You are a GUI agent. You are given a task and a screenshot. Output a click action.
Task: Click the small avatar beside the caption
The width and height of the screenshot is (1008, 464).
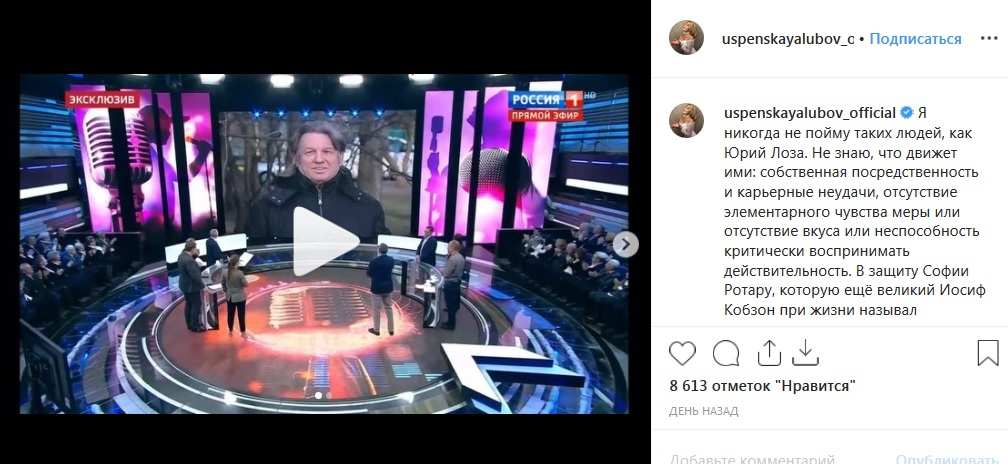(686, 120)
